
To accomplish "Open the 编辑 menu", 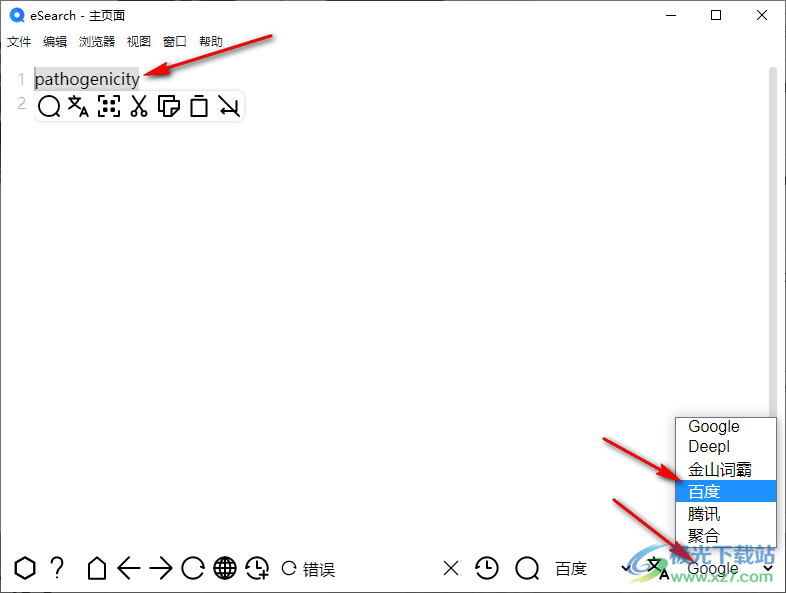I will coord(55,42).
